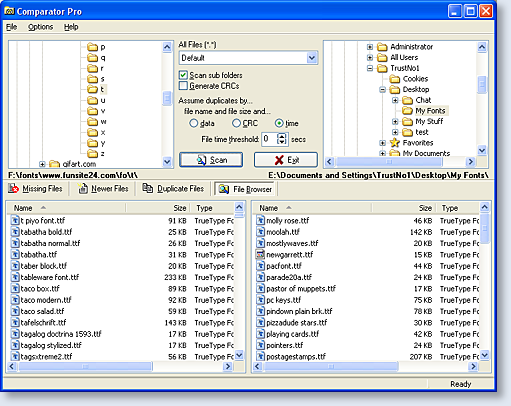Screen dimensions: 511x406
Task: Select the Cookies folder icon
Action: pos(395,79)
